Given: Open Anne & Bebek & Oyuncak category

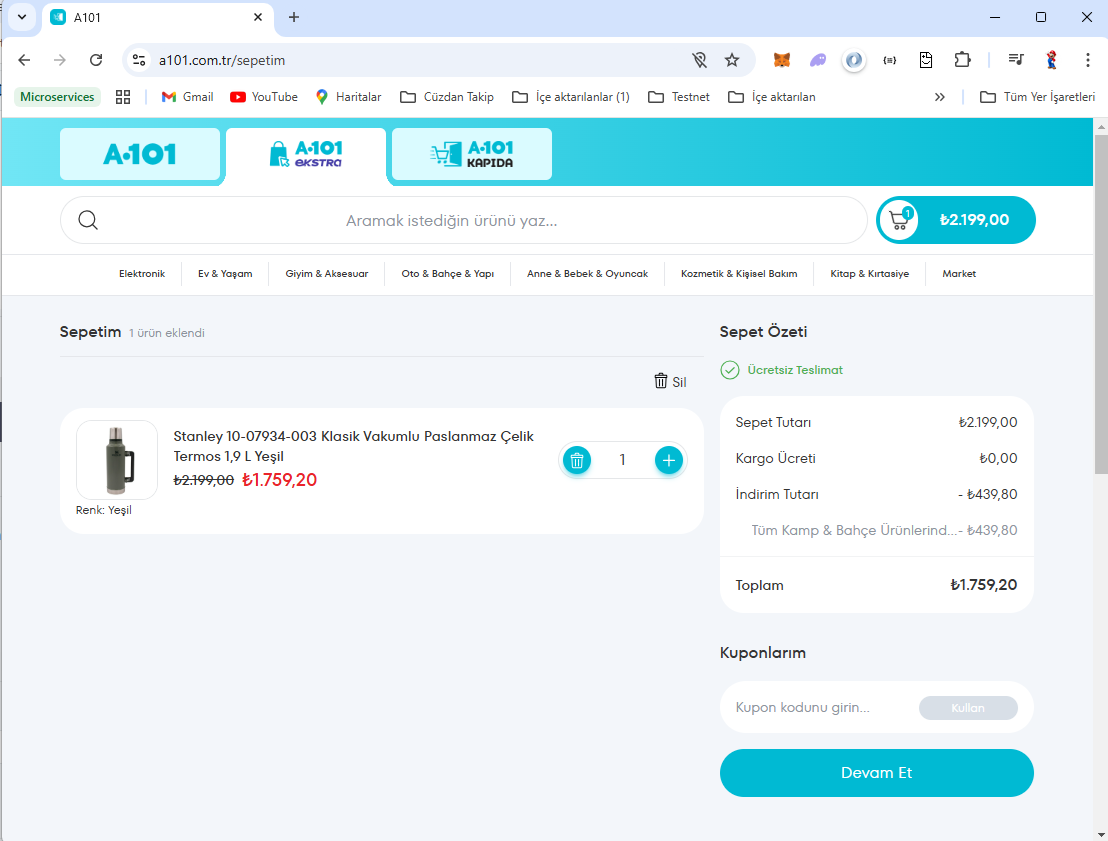Looking at the screenshot, I should point(587,274).
